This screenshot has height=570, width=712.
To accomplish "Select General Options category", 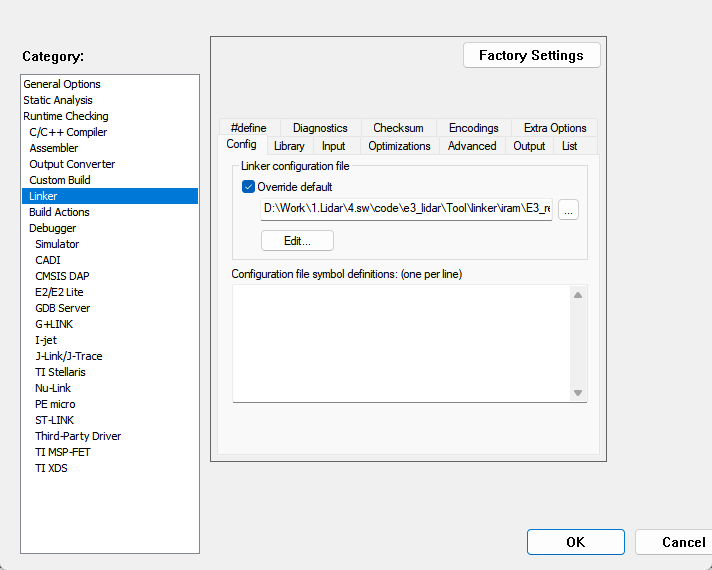I will click(62, 84).
